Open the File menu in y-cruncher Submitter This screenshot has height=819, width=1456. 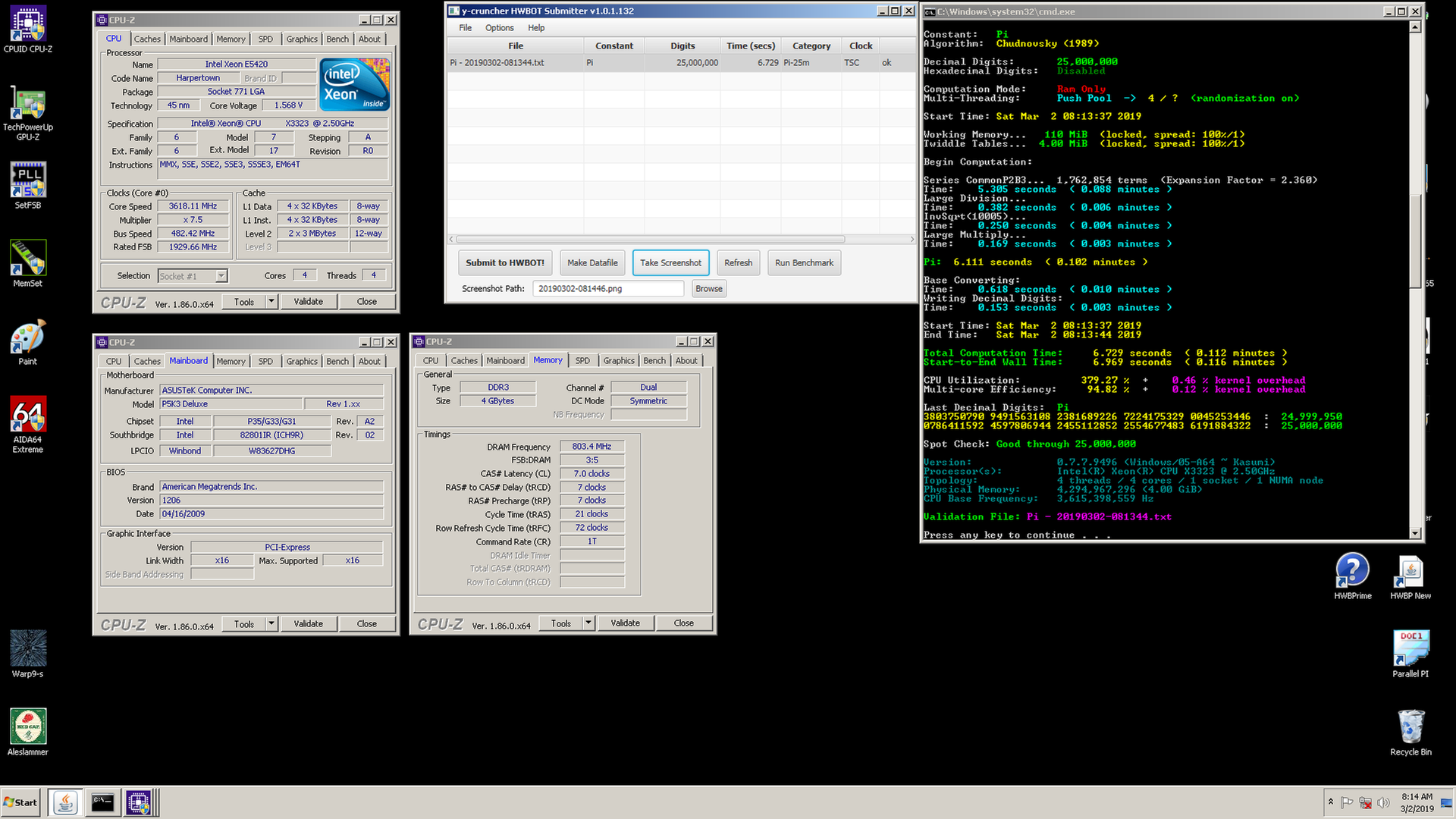pyautogui.click(x=466, y=28)
